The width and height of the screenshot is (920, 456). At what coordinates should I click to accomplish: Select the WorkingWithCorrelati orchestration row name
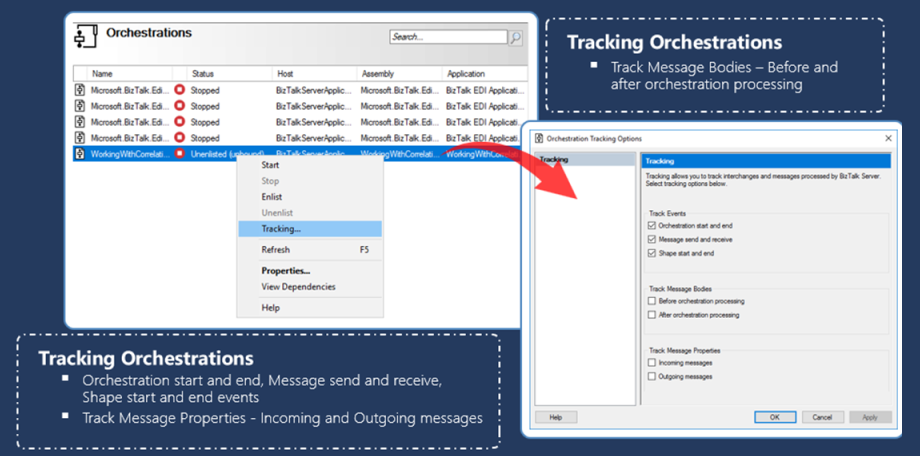tap(130, 154)
